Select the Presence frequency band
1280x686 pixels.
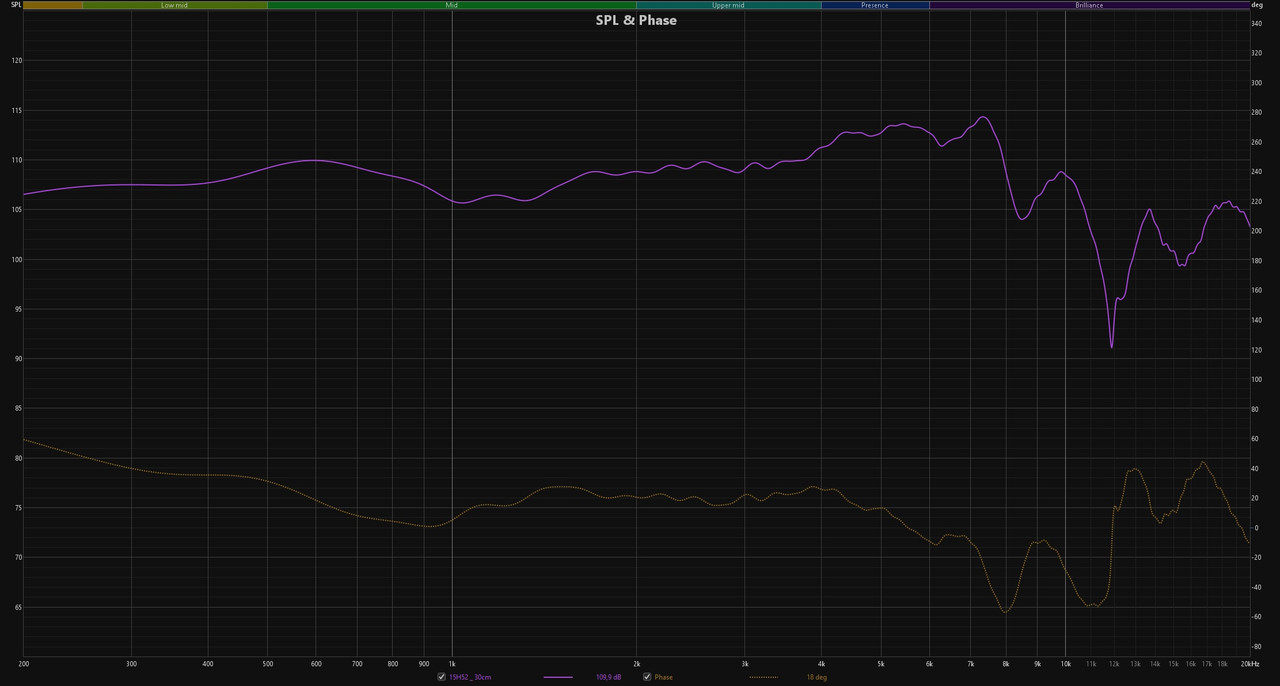click(875, 5)
